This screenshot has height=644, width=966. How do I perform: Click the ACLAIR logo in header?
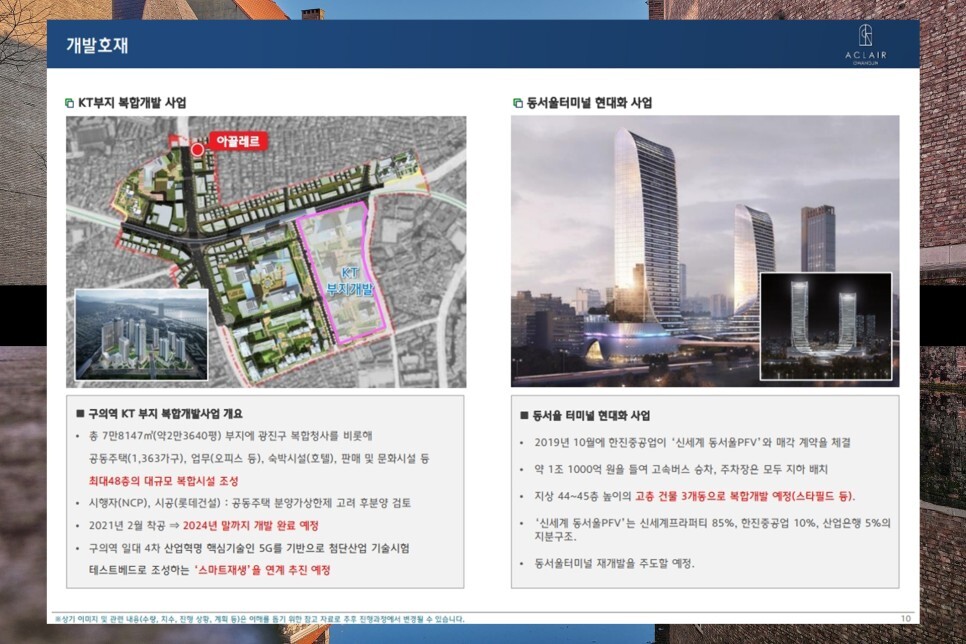(x=866, y=44)
